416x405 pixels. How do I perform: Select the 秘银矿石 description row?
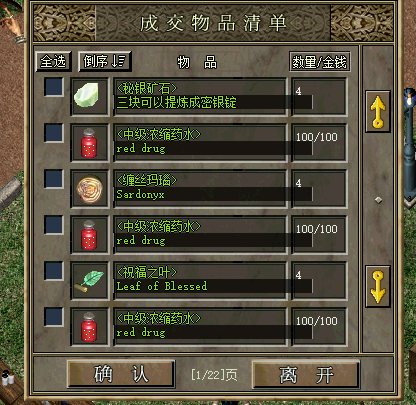coord(200,97)
